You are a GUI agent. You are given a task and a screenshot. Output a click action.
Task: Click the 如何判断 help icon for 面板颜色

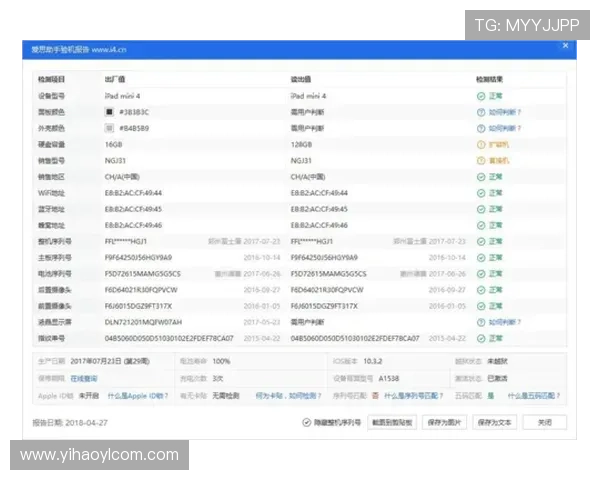tap(481, 112)
